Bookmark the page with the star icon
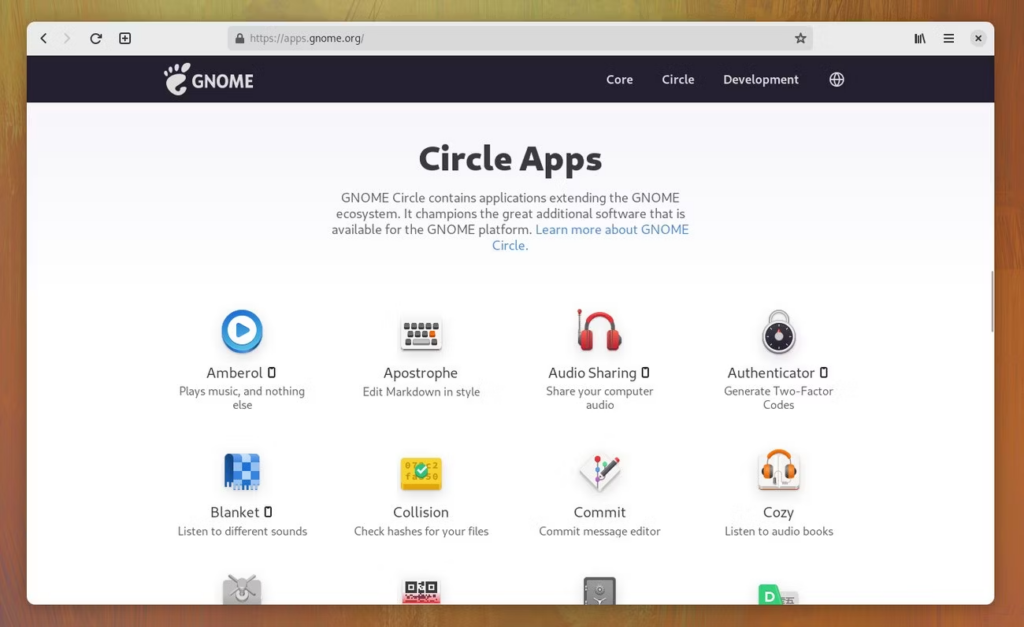Viewport: 1024px width, 627px height. (800, 39)
